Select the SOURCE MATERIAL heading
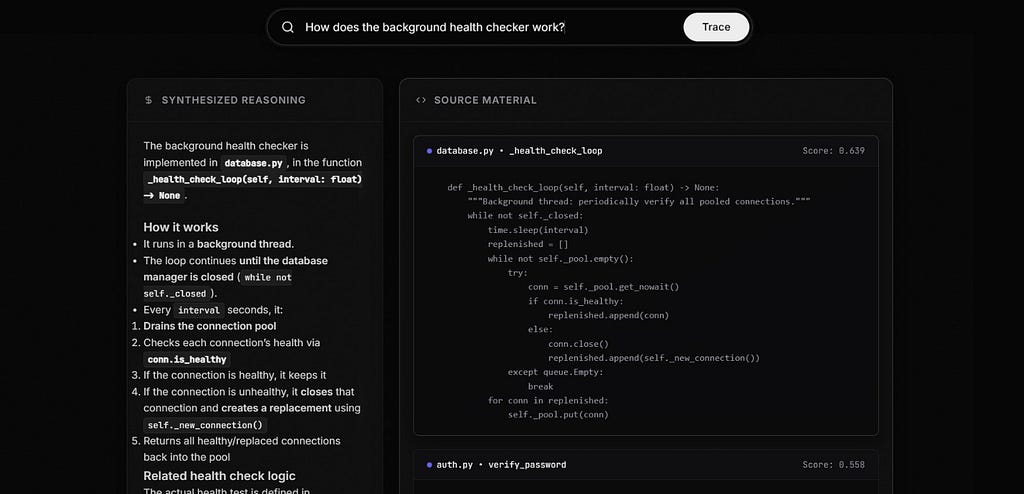 [485, 100]
